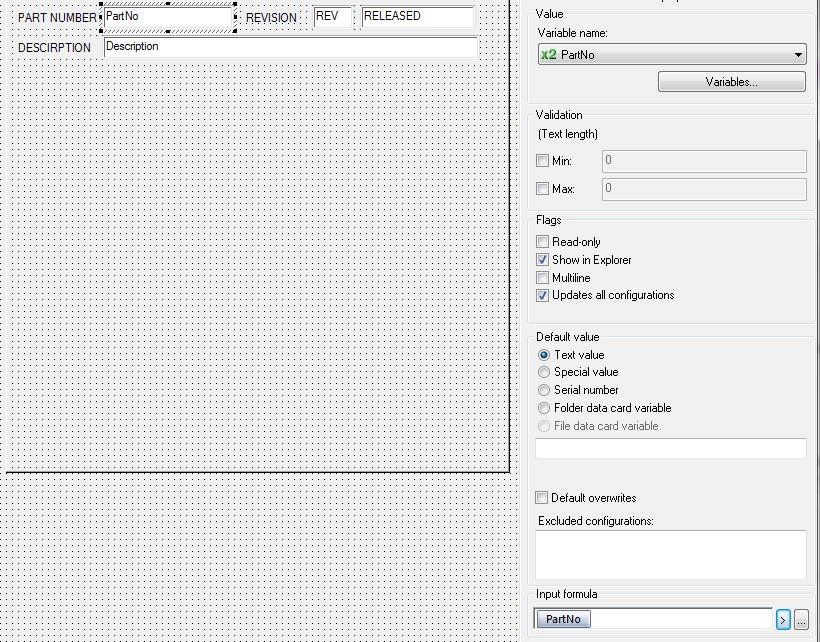Select the Special value radio option

(544, 372)
